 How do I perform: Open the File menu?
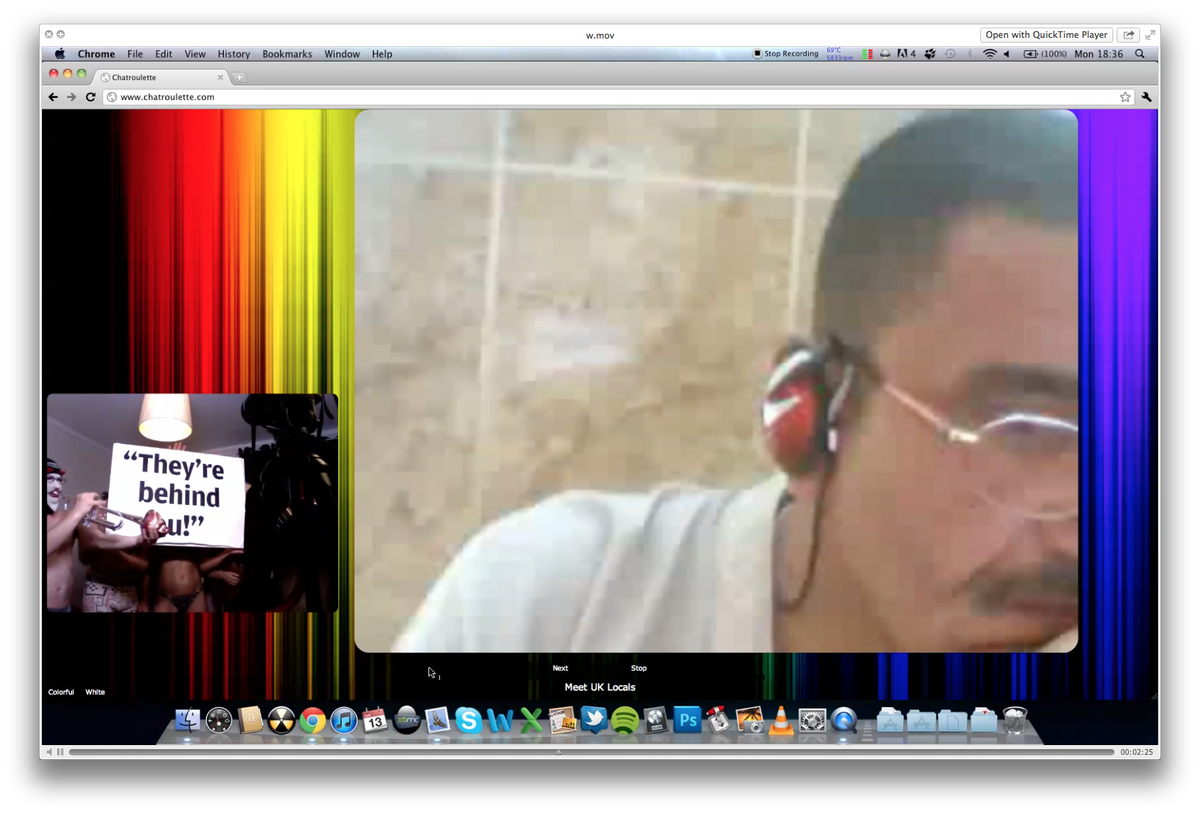135,54
